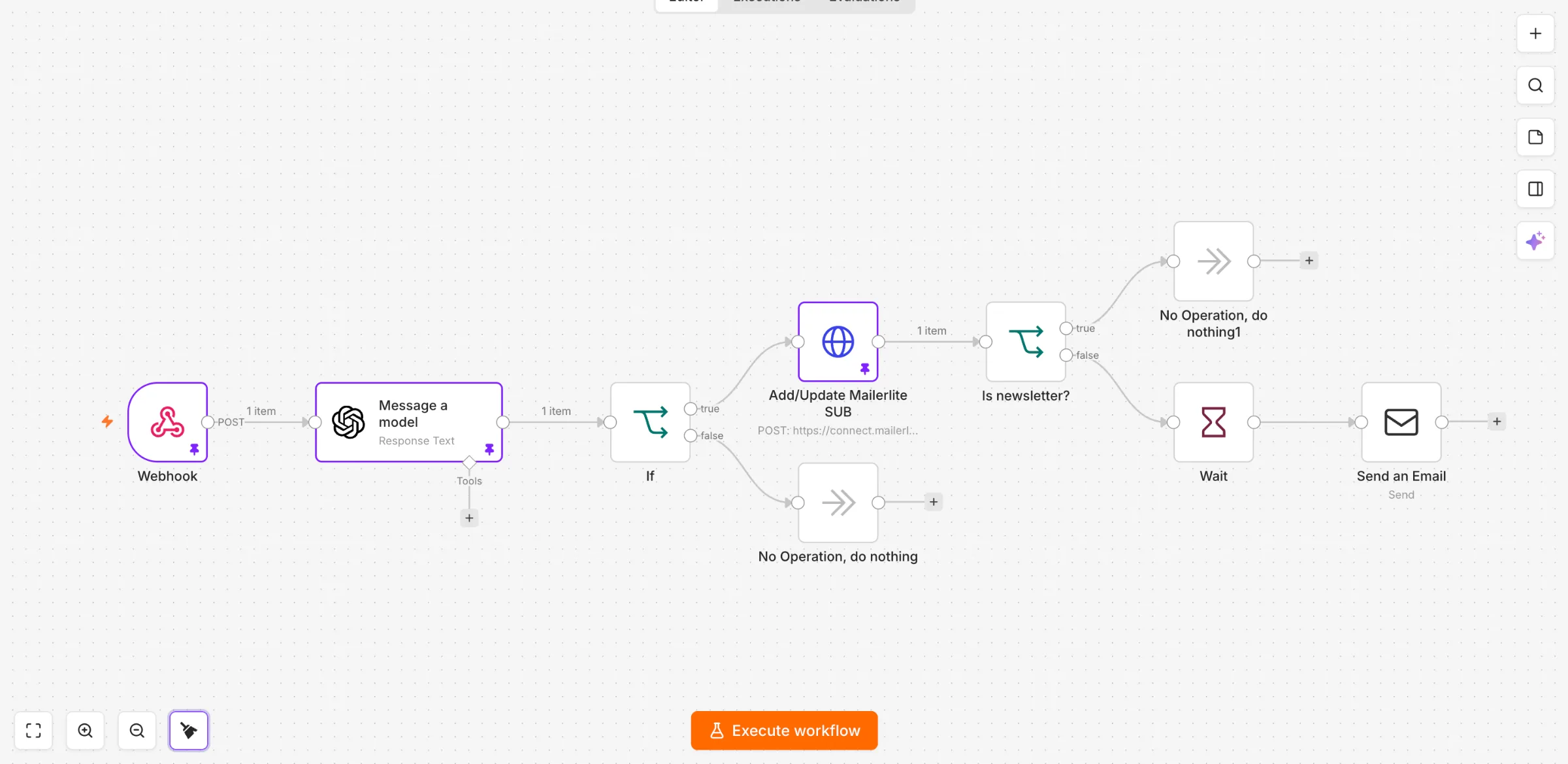Open the Wait node

tap(1214, 422)
